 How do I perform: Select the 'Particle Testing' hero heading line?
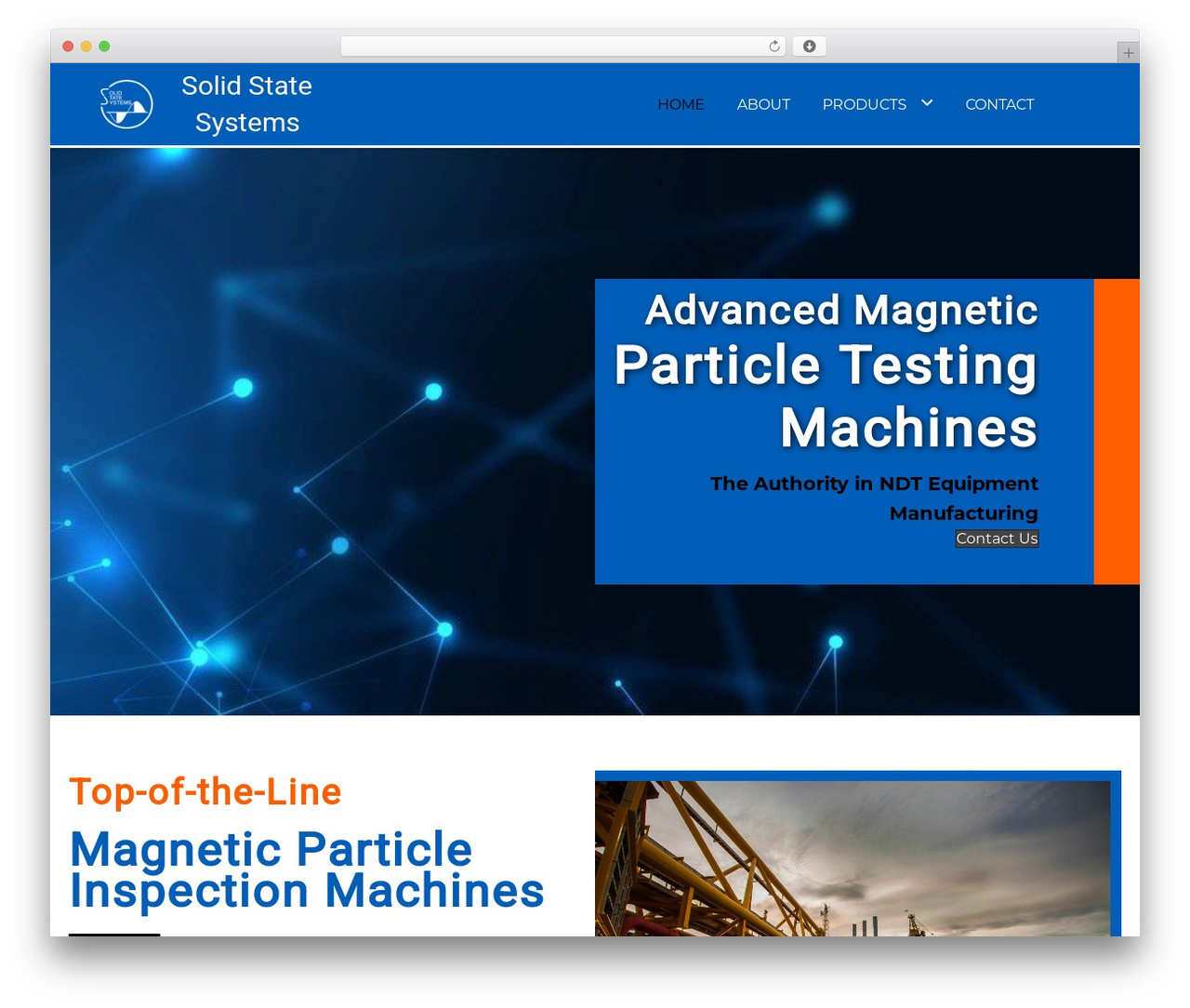[x=826, y=365]
